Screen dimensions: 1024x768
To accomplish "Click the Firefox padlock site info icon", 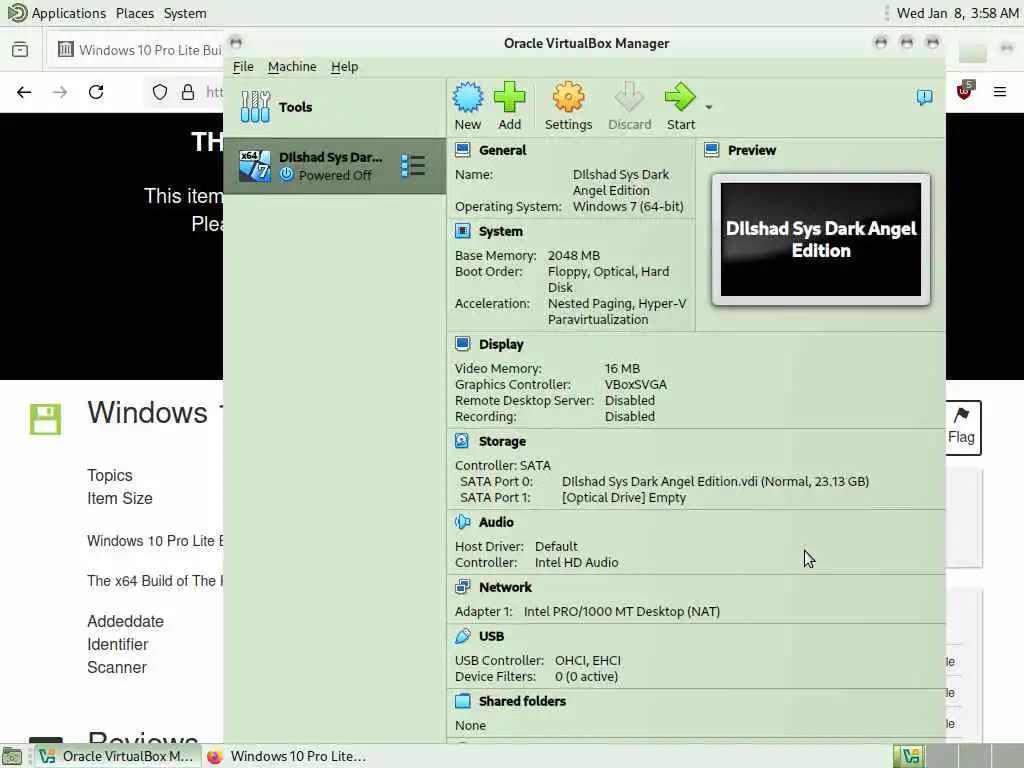I will (x=188, y=92).
